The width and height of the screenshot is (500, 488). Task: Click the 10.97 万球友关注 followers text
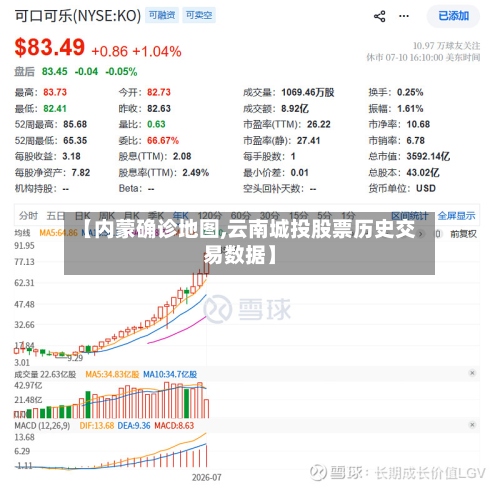(x=446, y=45)
